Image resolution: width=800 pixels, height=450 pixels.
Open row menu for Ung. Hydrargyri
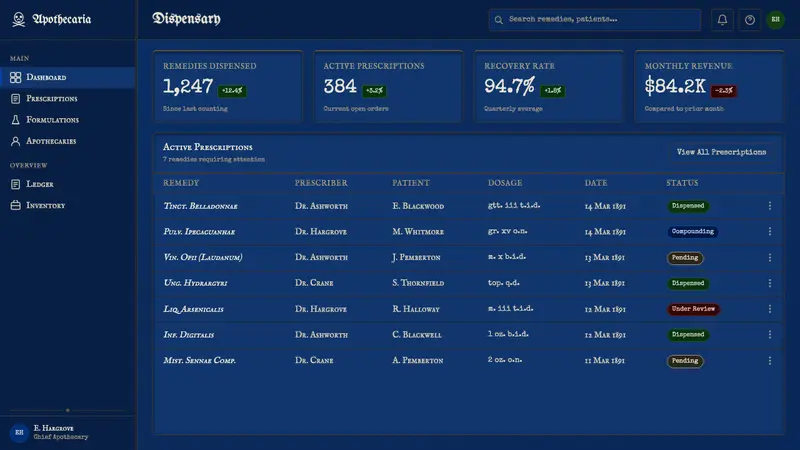769,283
